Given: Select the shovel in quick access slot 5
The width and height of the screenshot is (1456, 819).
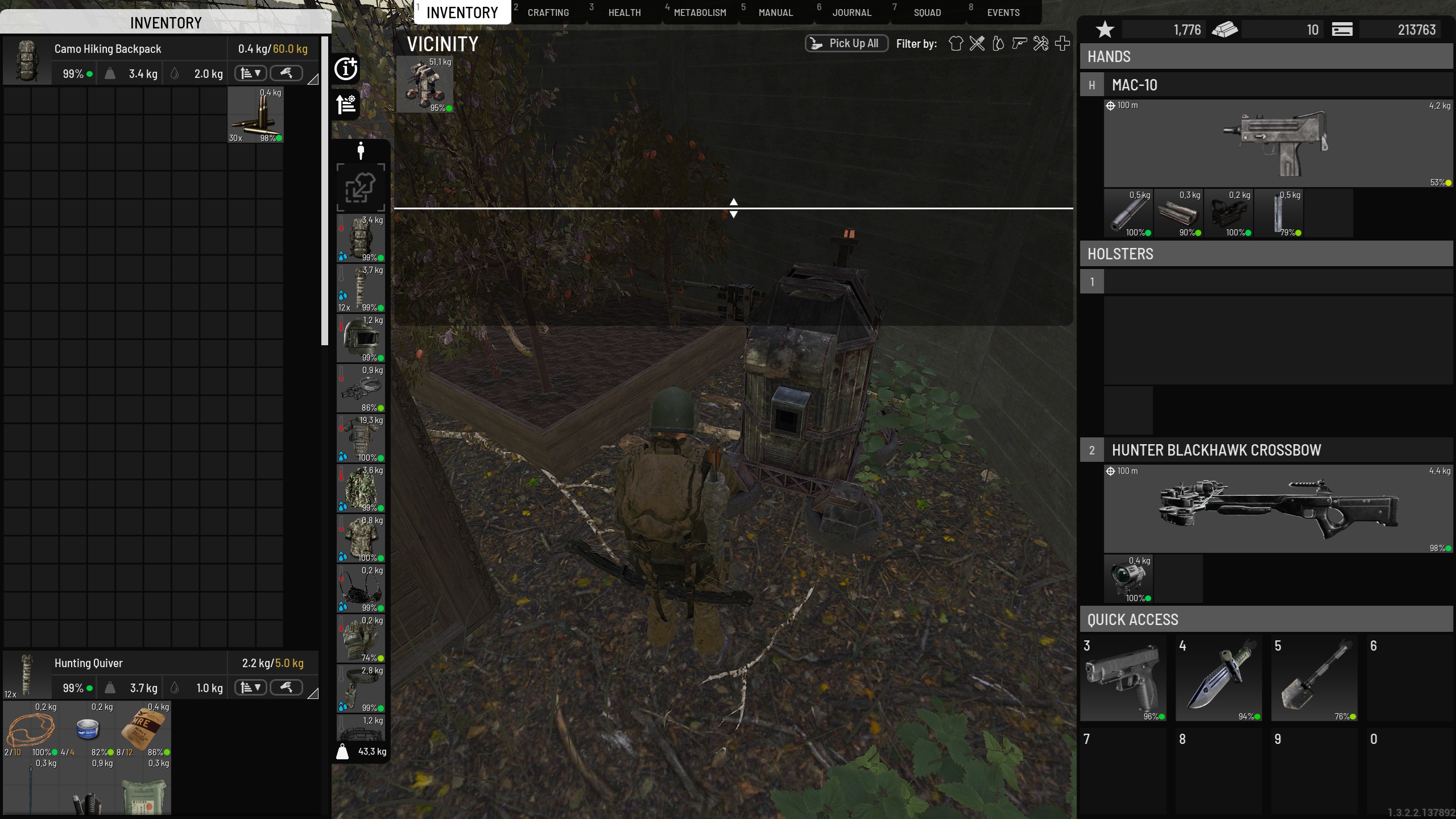Looking at the screenshot, I should tap(1314, 678).
